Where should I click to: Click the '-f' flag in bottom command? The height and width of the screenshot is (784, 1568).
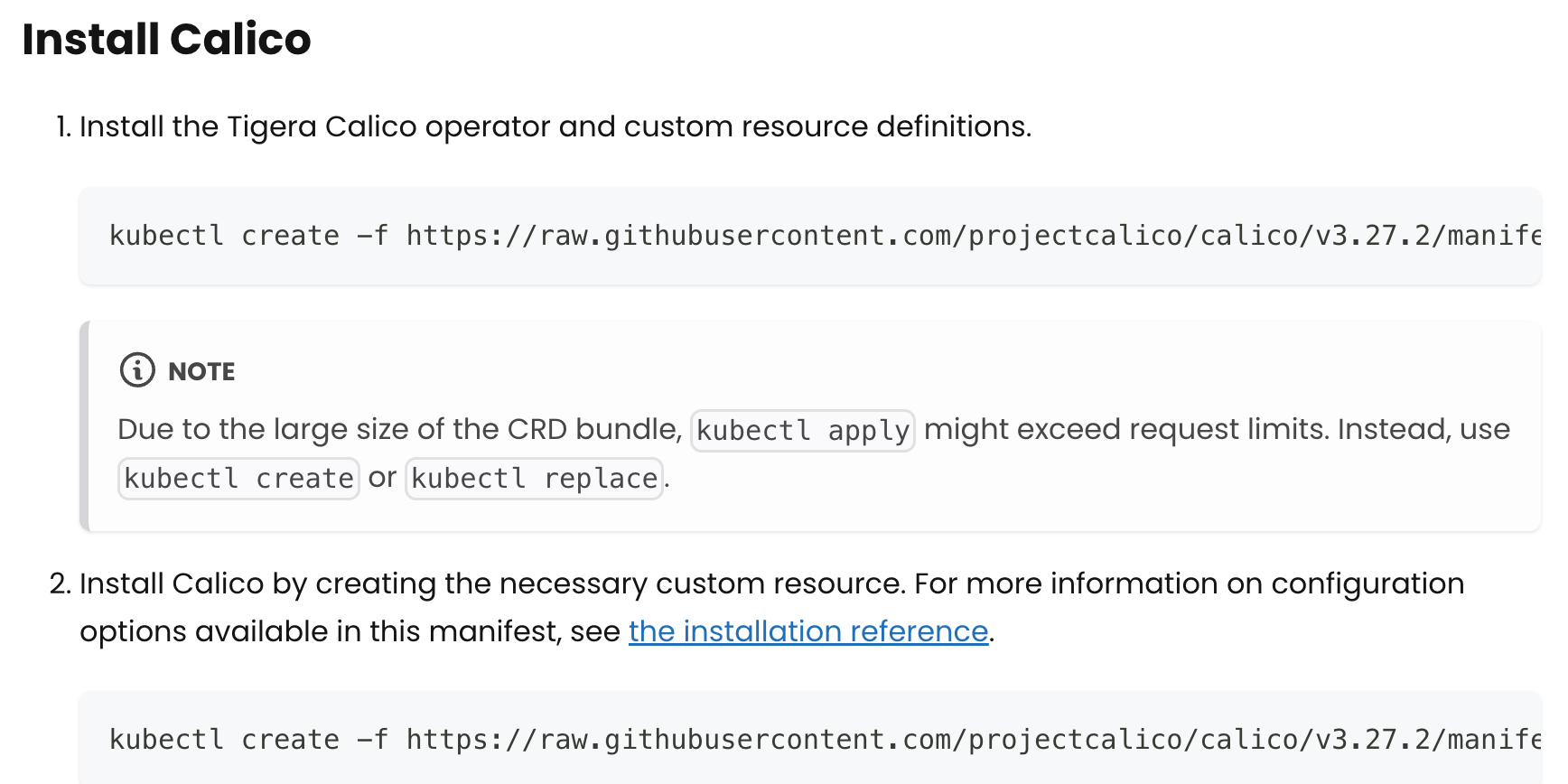(372, 740)
